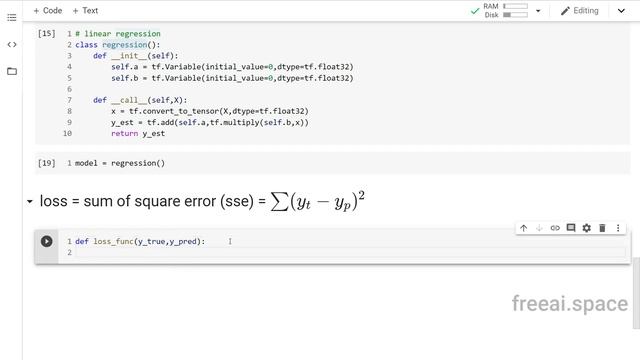Image resolution: width=640 pixels, height=360 pixels.
Task: Click the 'def loss_func(y_true,y_pred):' line
Action: pyautogui.click(x=140, y=241)
